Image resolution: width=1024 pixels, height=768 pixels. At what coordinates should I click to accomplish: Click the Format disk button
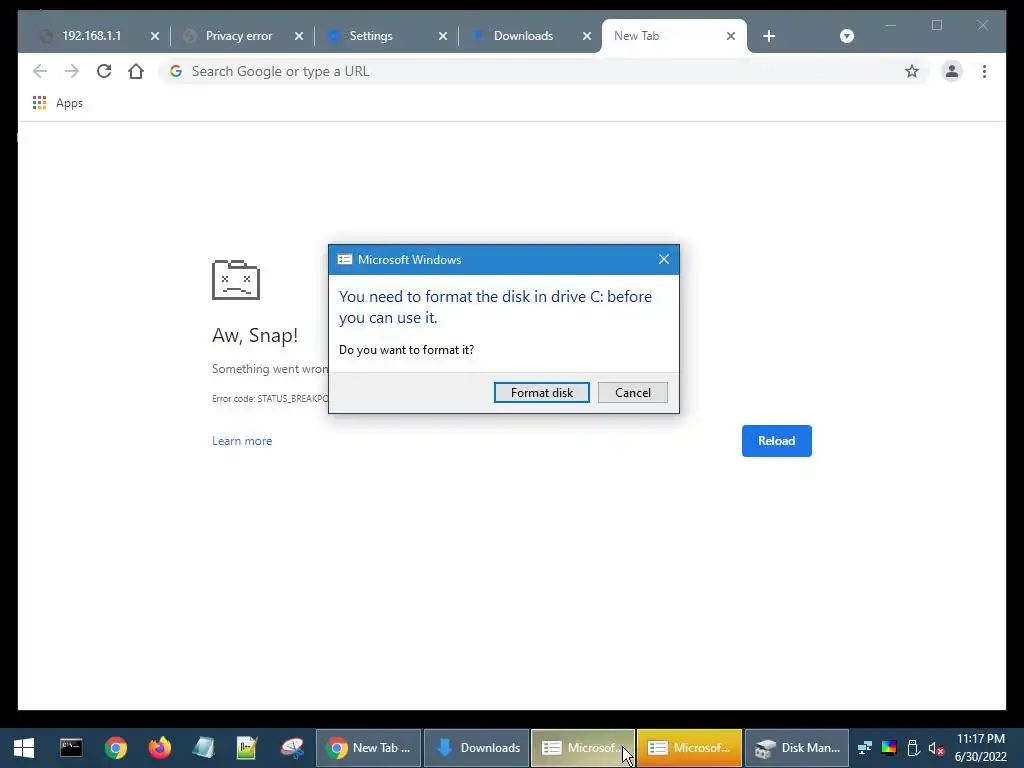pos(541,392)
